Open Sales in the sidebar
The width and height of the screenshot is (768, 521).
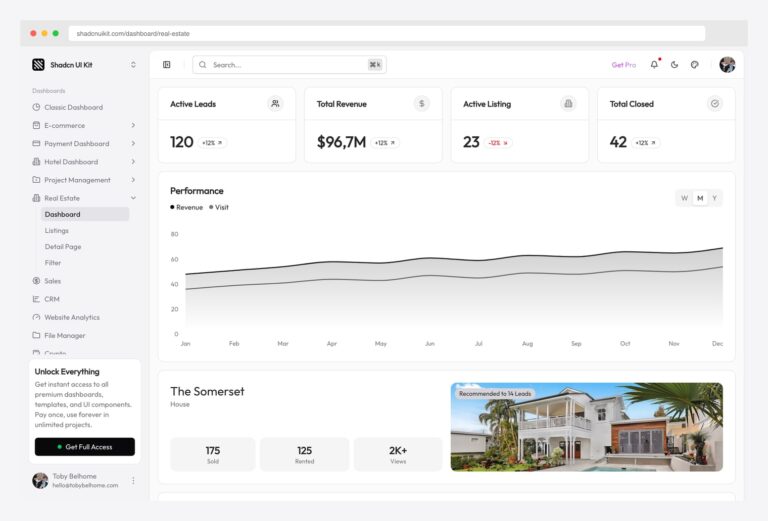52,281
